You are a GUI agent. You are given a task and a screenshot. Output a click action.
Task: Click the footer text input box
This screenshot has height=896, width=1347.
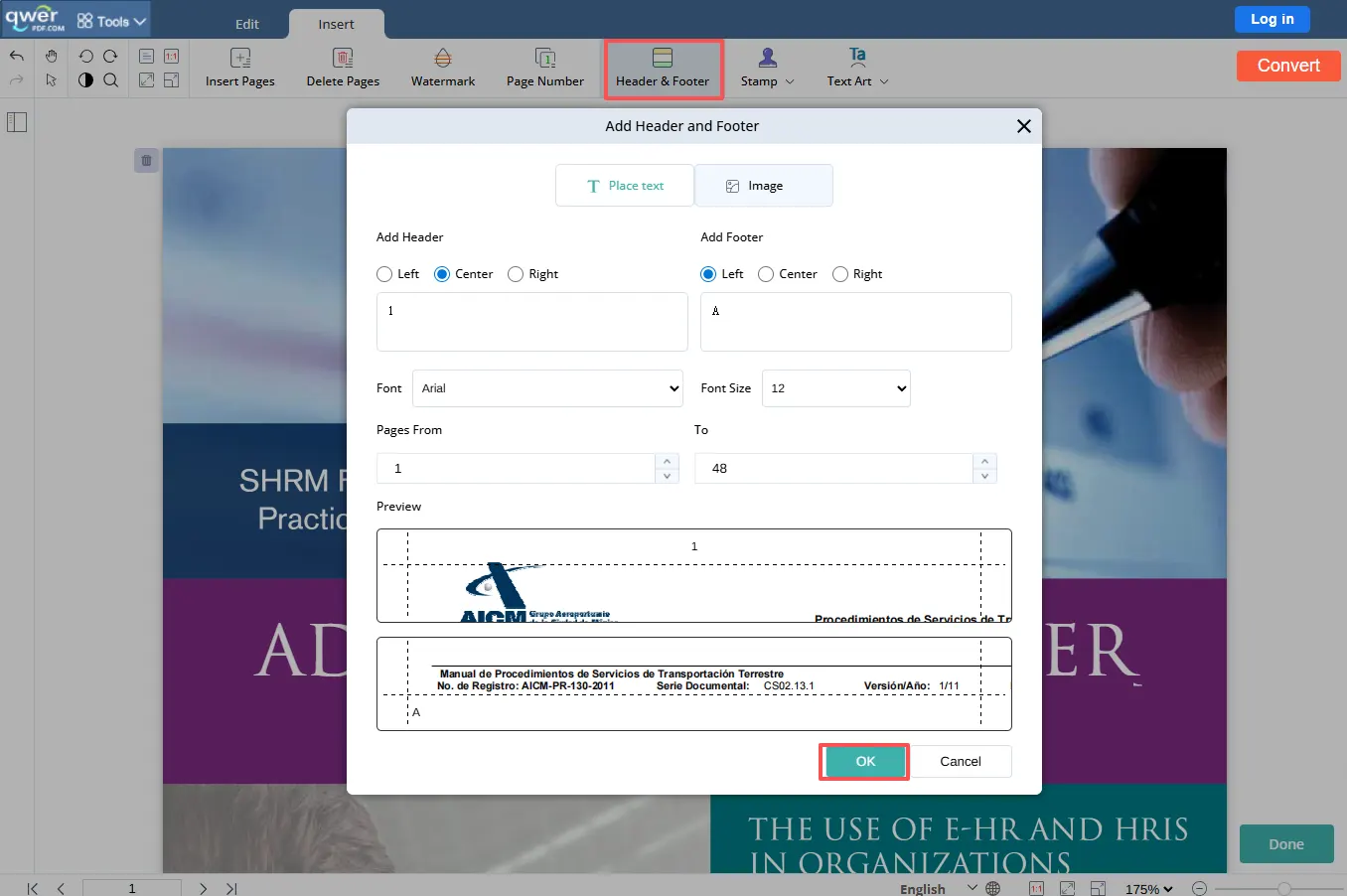(x=856, y=322)
